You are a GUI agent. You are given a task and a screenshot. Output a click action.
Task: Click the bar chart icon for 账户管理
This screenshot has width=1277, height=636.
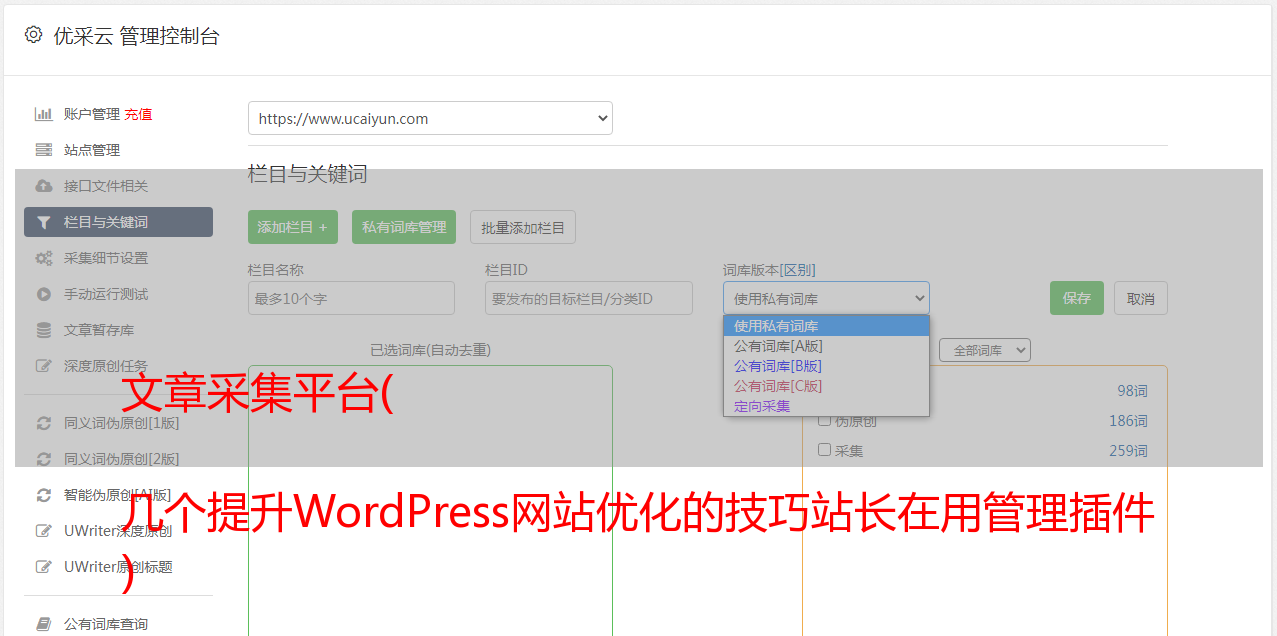pyautogui.click(x=43, y=114)
